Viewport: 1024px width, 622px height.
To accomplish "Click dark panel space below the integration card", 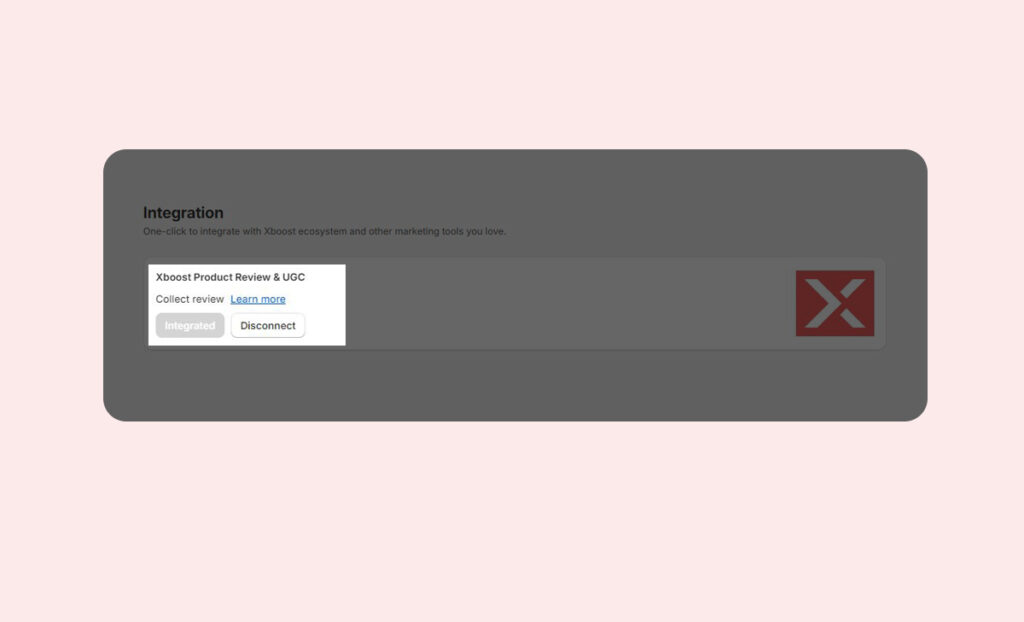I will coord(515,385).
